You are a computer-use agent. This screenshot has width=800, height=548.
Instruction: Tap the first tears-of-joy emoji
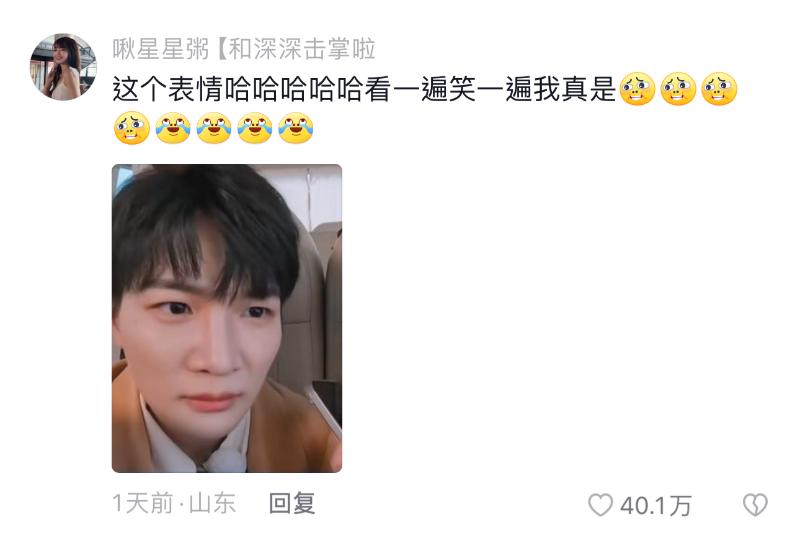(173, 128)
